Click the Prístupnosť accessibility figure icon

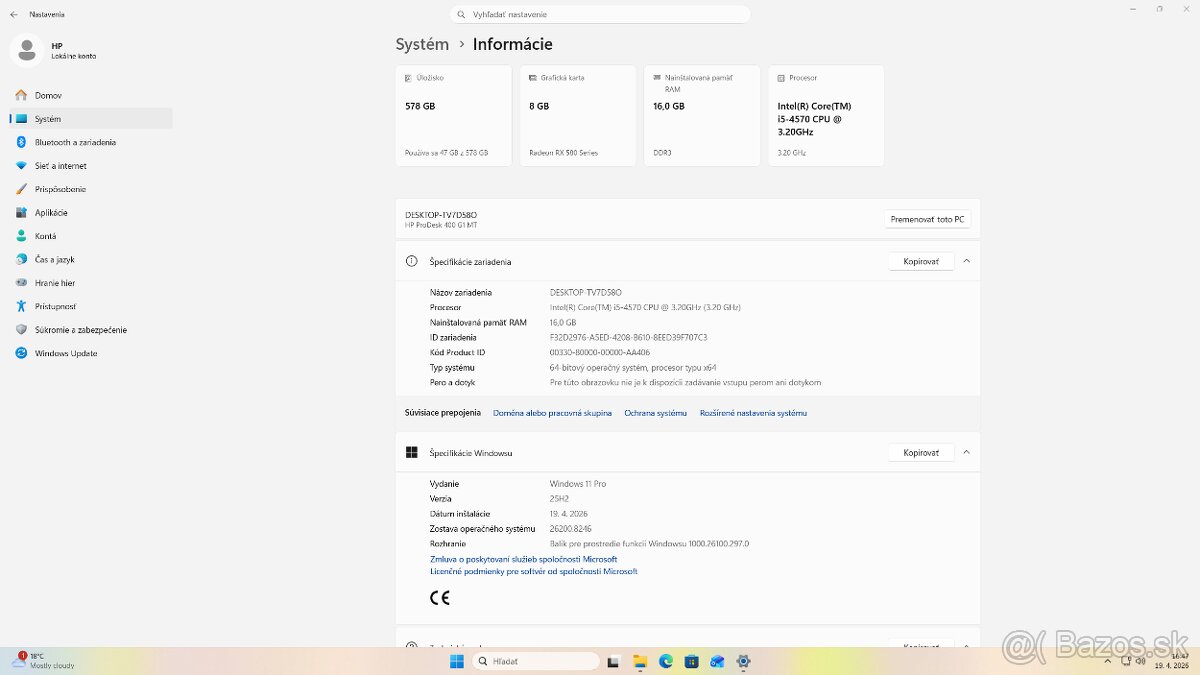(x=21, y=306)
